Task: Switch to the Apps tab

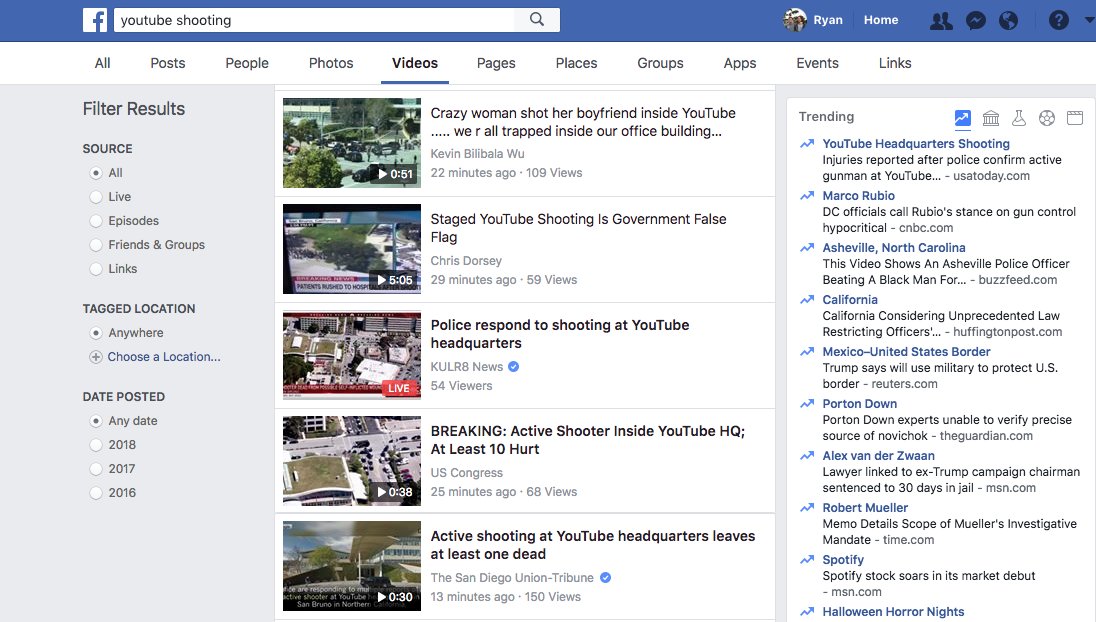Action: [x=740, y=63]
